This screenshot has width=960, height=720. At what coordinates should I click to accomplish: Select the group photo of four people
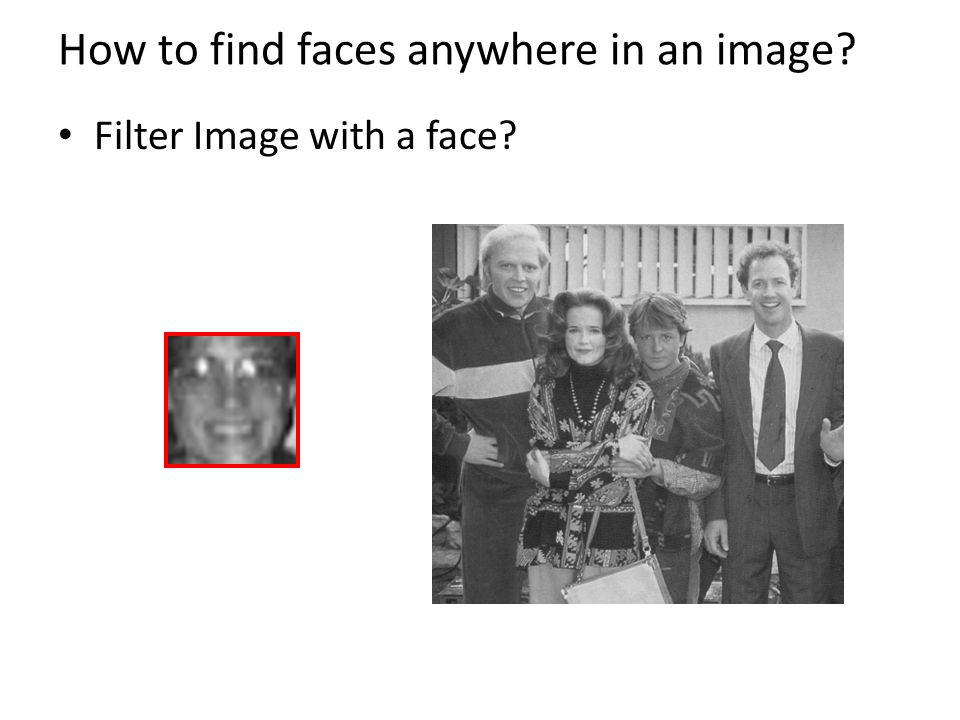(637, 414)
